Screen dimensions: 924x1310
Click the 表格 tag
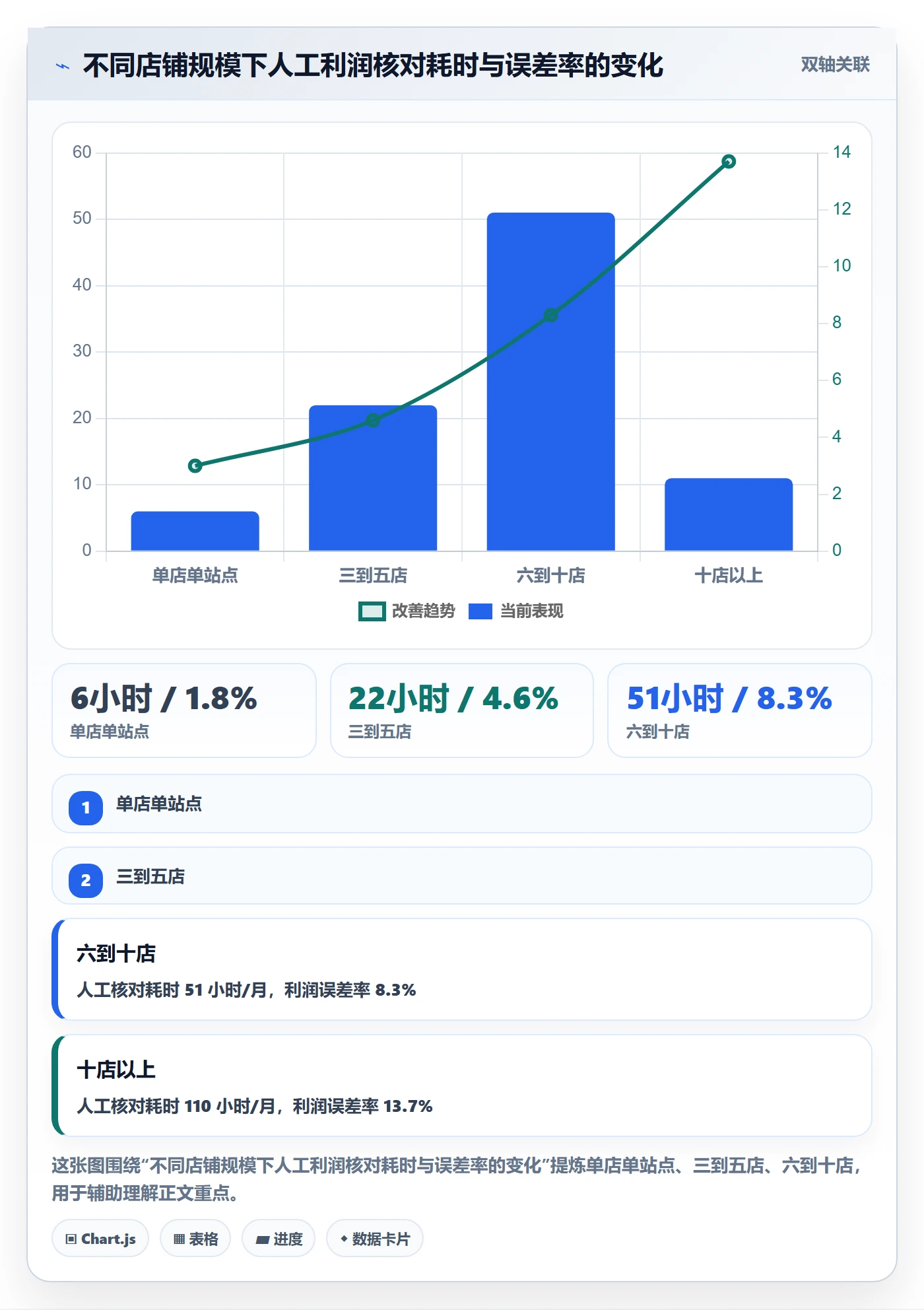(x=195, y=1239)
